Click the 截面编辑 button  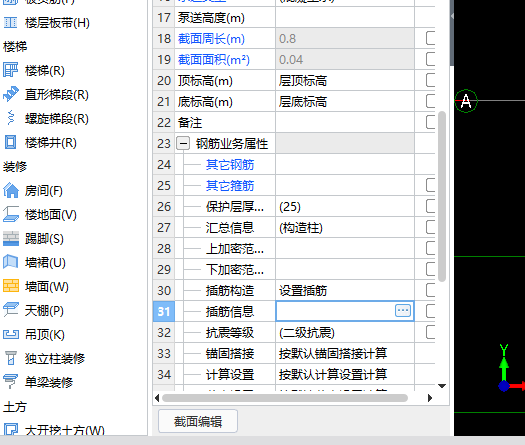(x=198, y=421)
